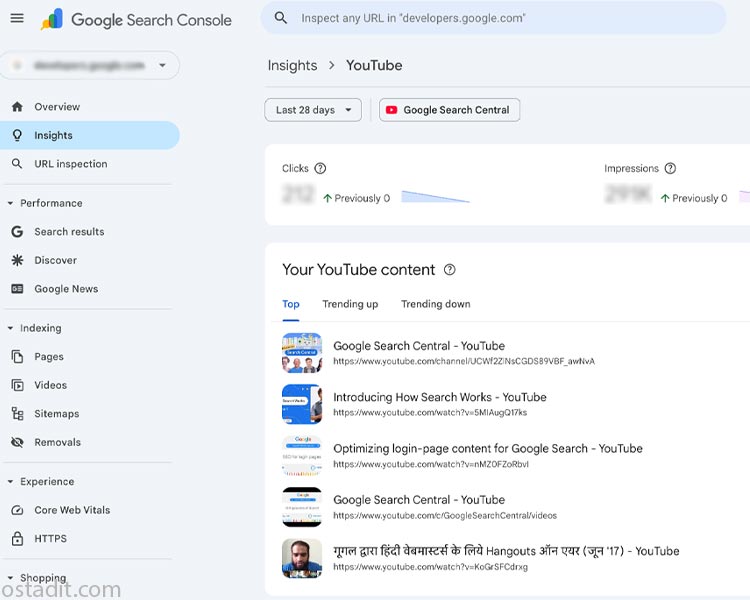Open Overview in the sidebar
This screenshot has width=750, height=600.
click(89, 107)
